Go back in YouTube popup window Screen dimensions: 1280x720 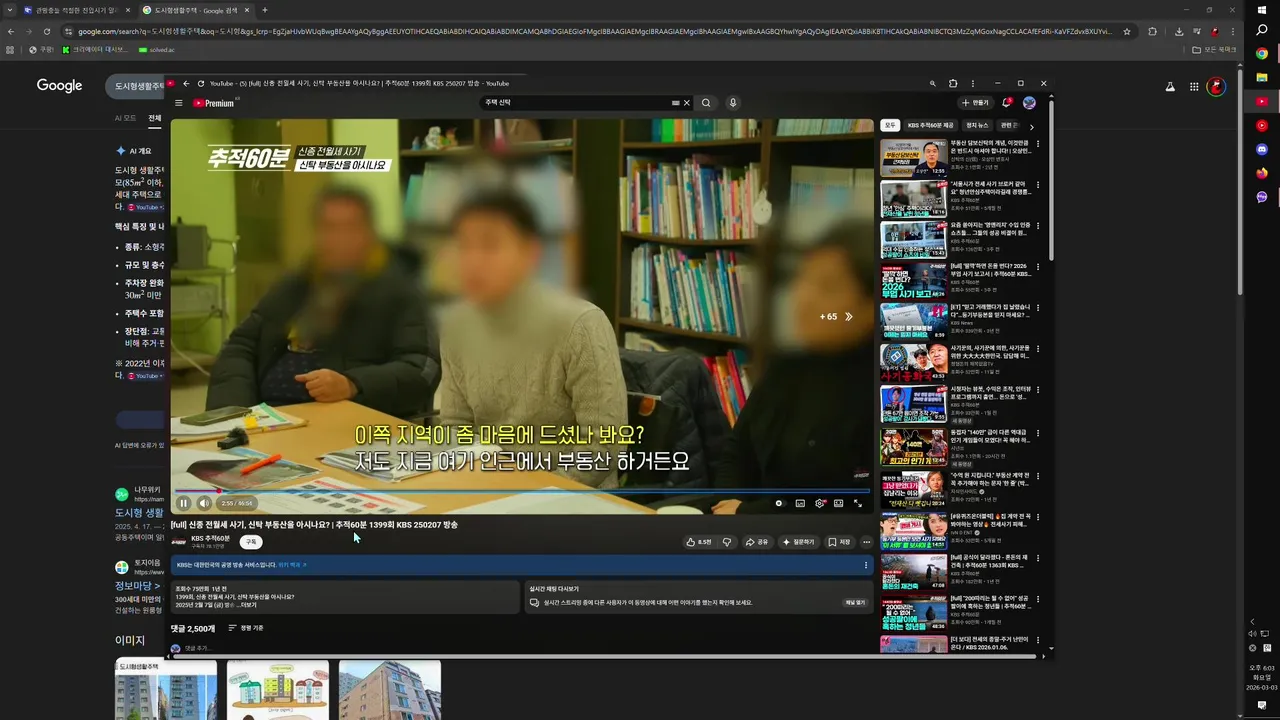(x=186, y=84)
